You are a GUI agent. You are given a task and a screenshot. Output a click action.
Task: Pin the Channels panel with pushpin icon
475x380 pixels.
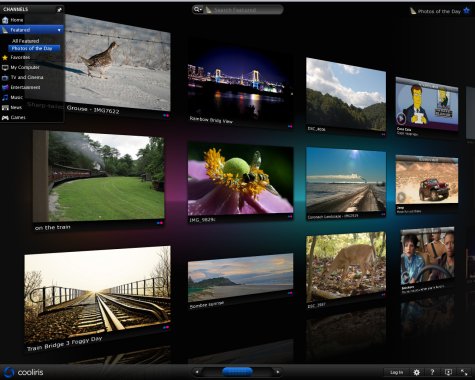[59, 10]
